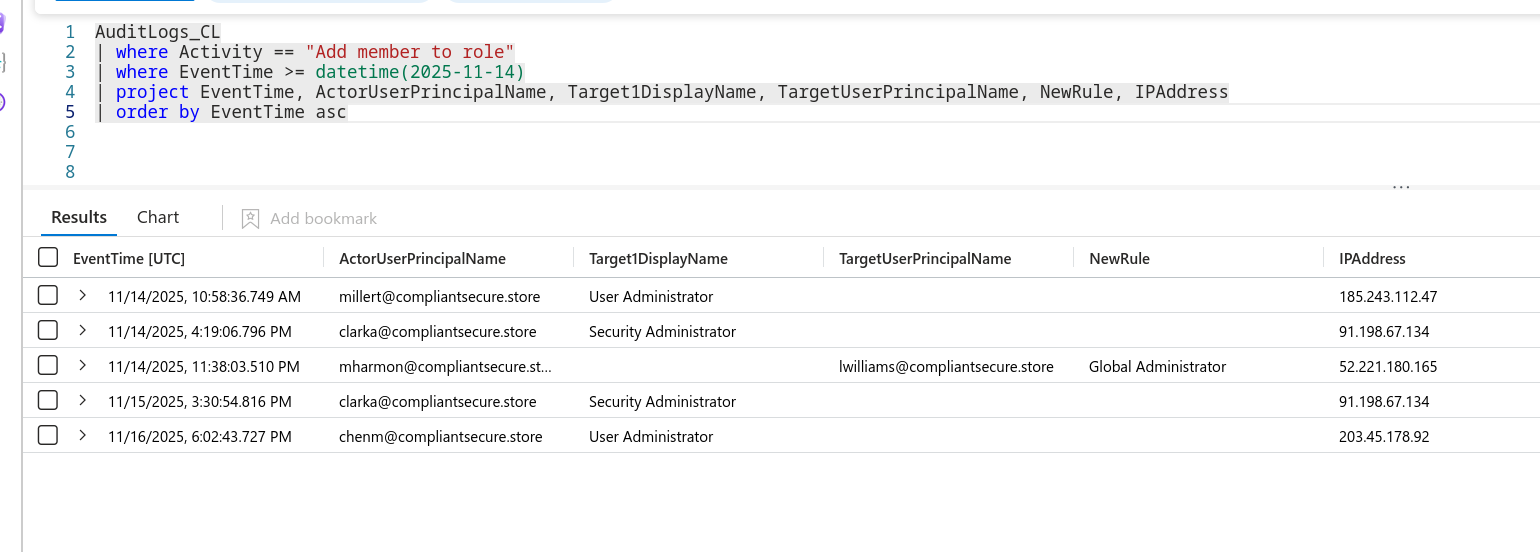
Task: Click the IPAddress column header
Action: (1372, 258)
